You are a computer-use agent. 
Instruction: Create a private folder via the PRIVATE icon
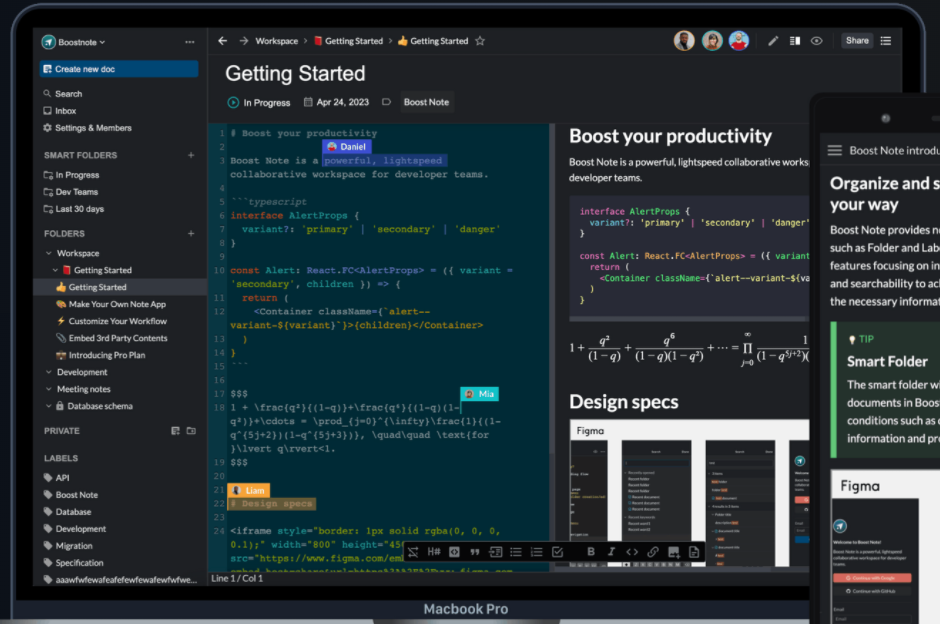(191, 431)
